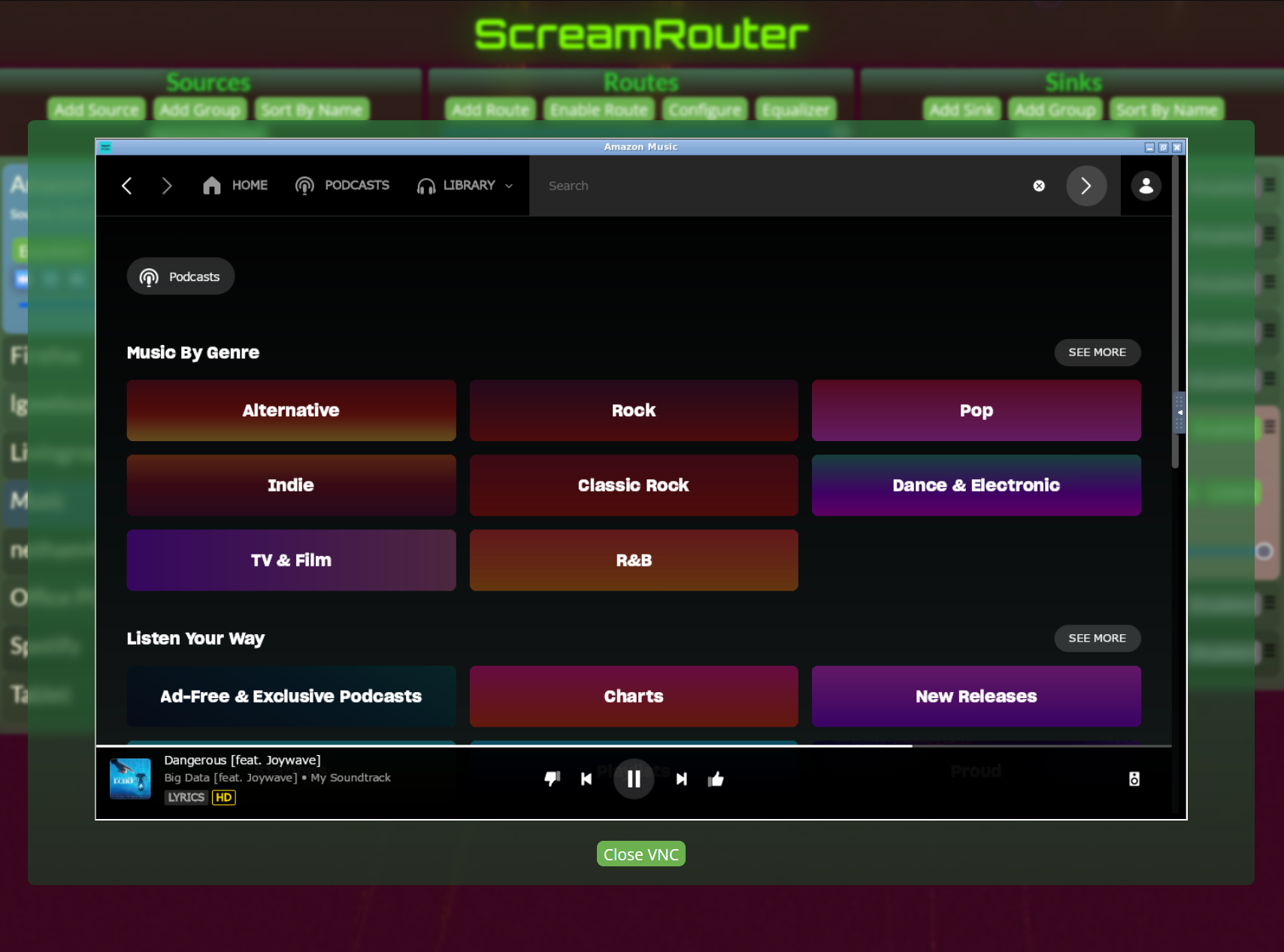
Task: Click the Close VNC button
Action: [x=641, y=854]
